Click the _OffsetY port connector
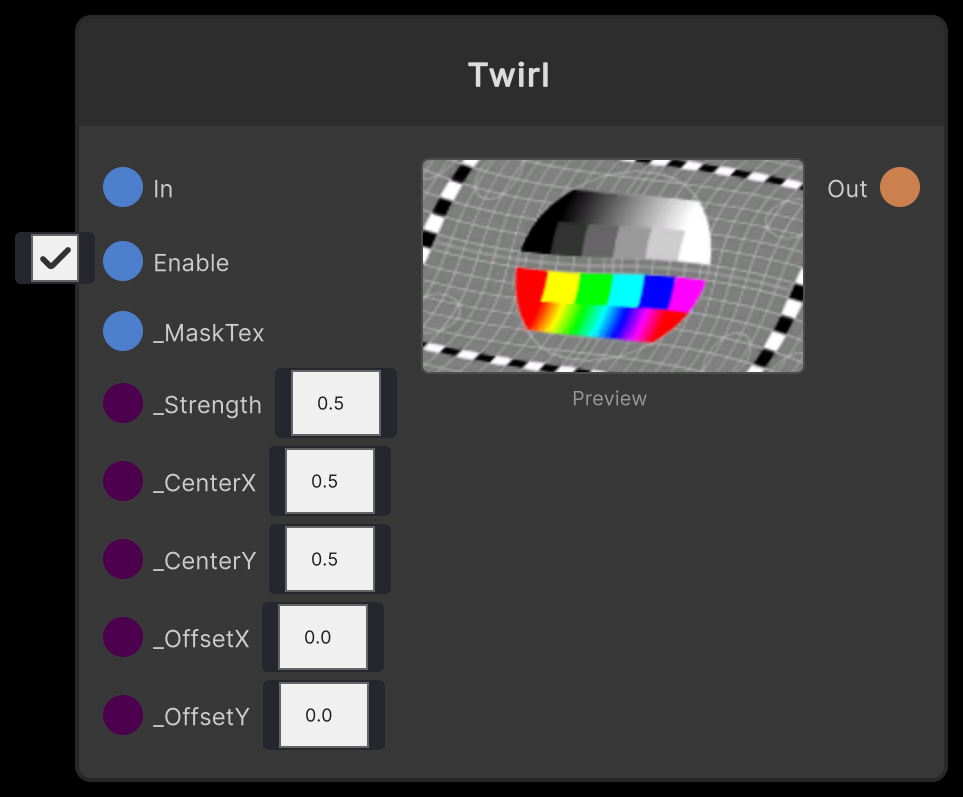The height and width of the screenshot is (797, 963). pos(122,715)
